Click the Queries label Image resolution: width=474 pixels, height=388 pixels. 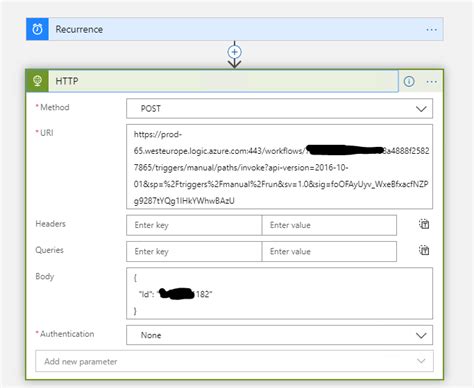coord(49,250)
